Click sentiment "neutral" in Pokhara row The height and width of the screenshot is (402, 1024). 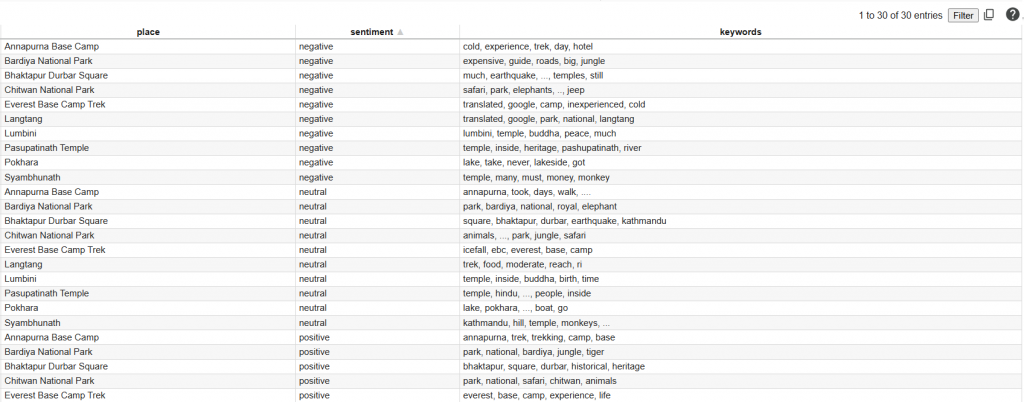click(x=313, y=308)
